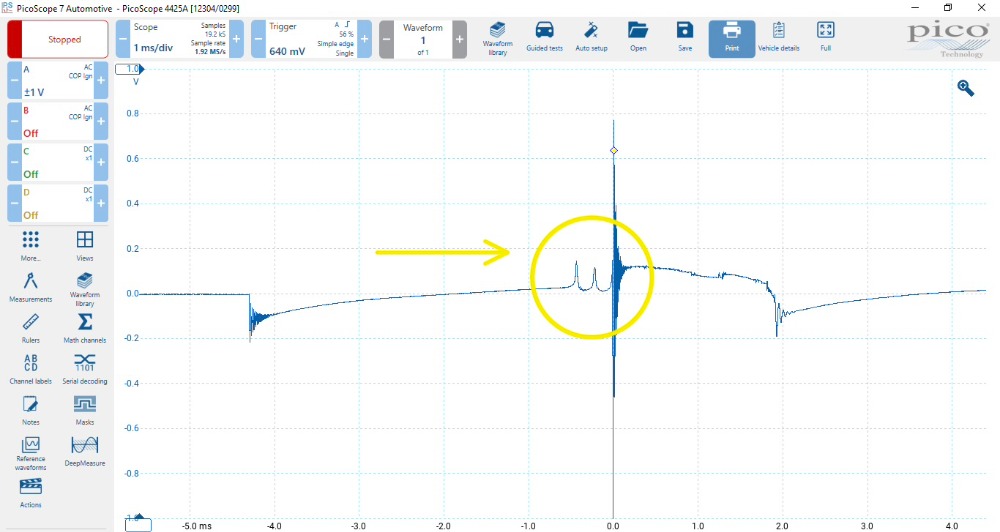Open the Measurements tool

tap(30, 286)
